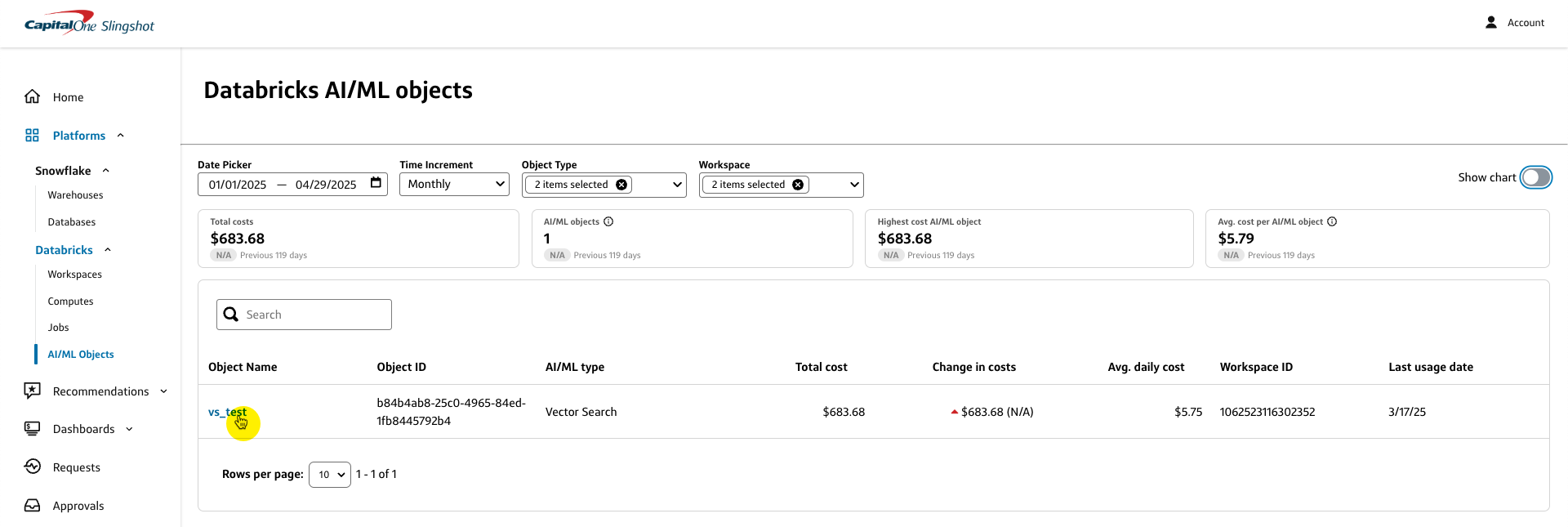This screenshot has height=527, width=1568.
Task: Expand the Object Type dropdown arrow
Action: [x=677, y=185]
